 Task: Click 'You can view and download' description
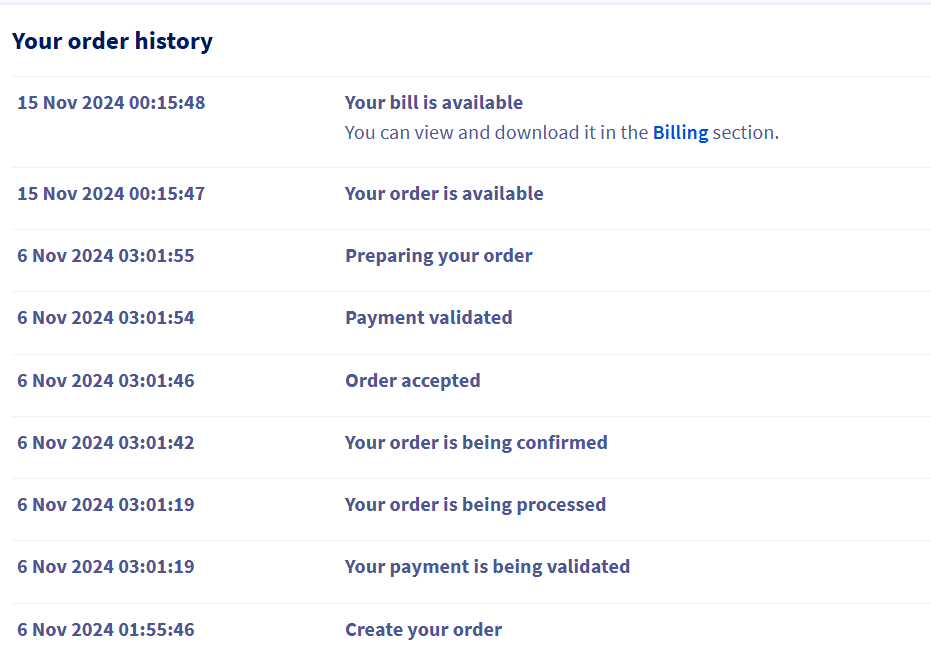pyautogui.click(x=562, y=132)
